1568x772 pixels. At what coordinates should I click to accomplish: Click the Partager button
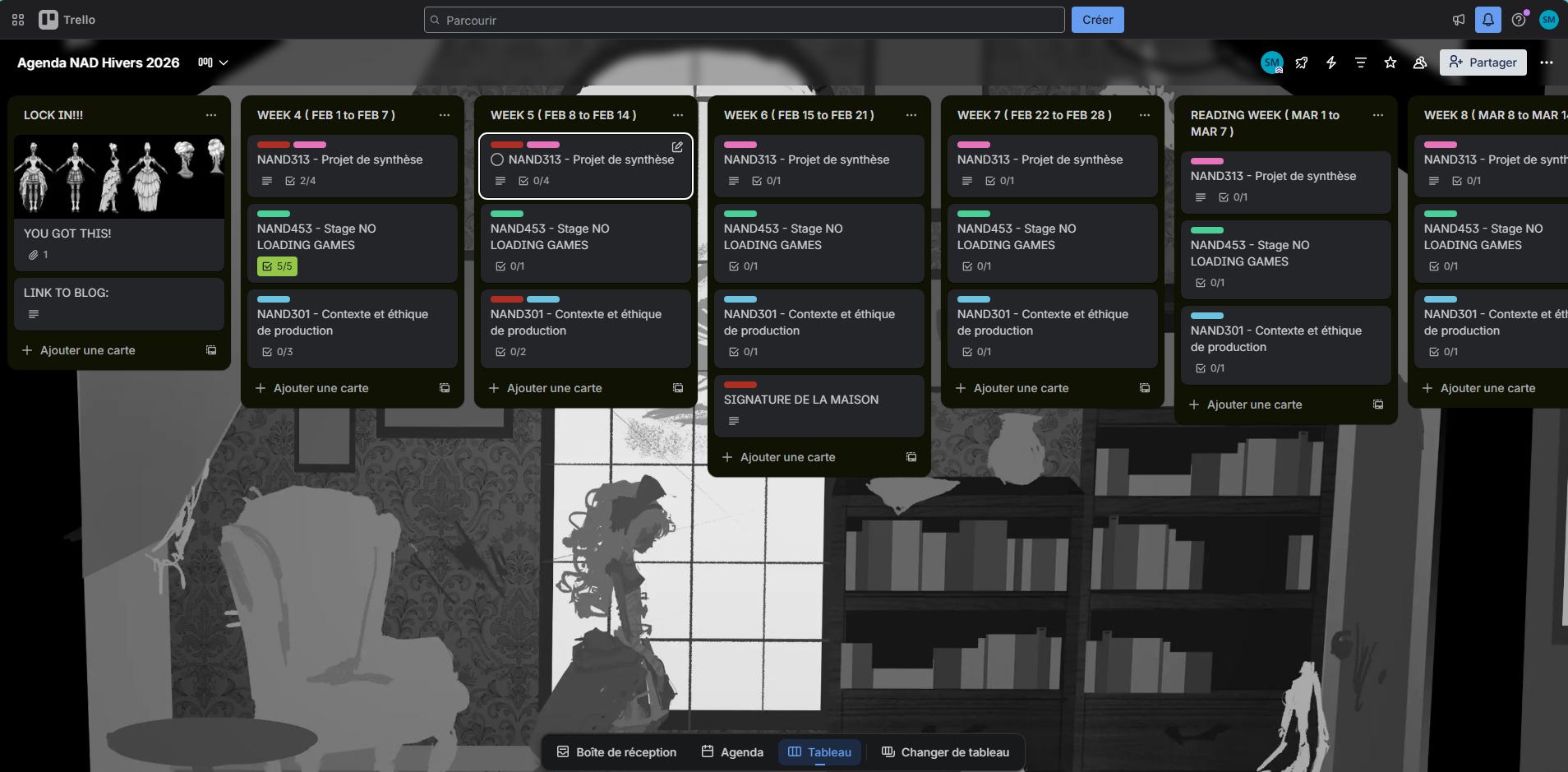tap(1482, 62)
